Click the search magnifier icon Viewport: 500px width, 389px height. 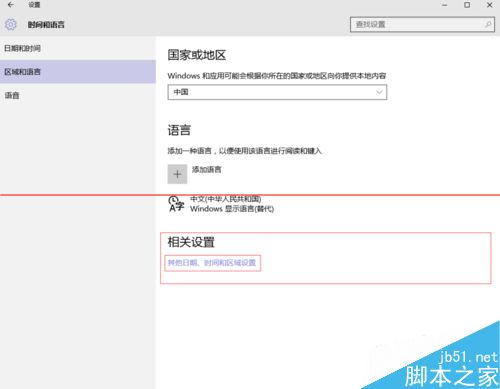[488, 24]
